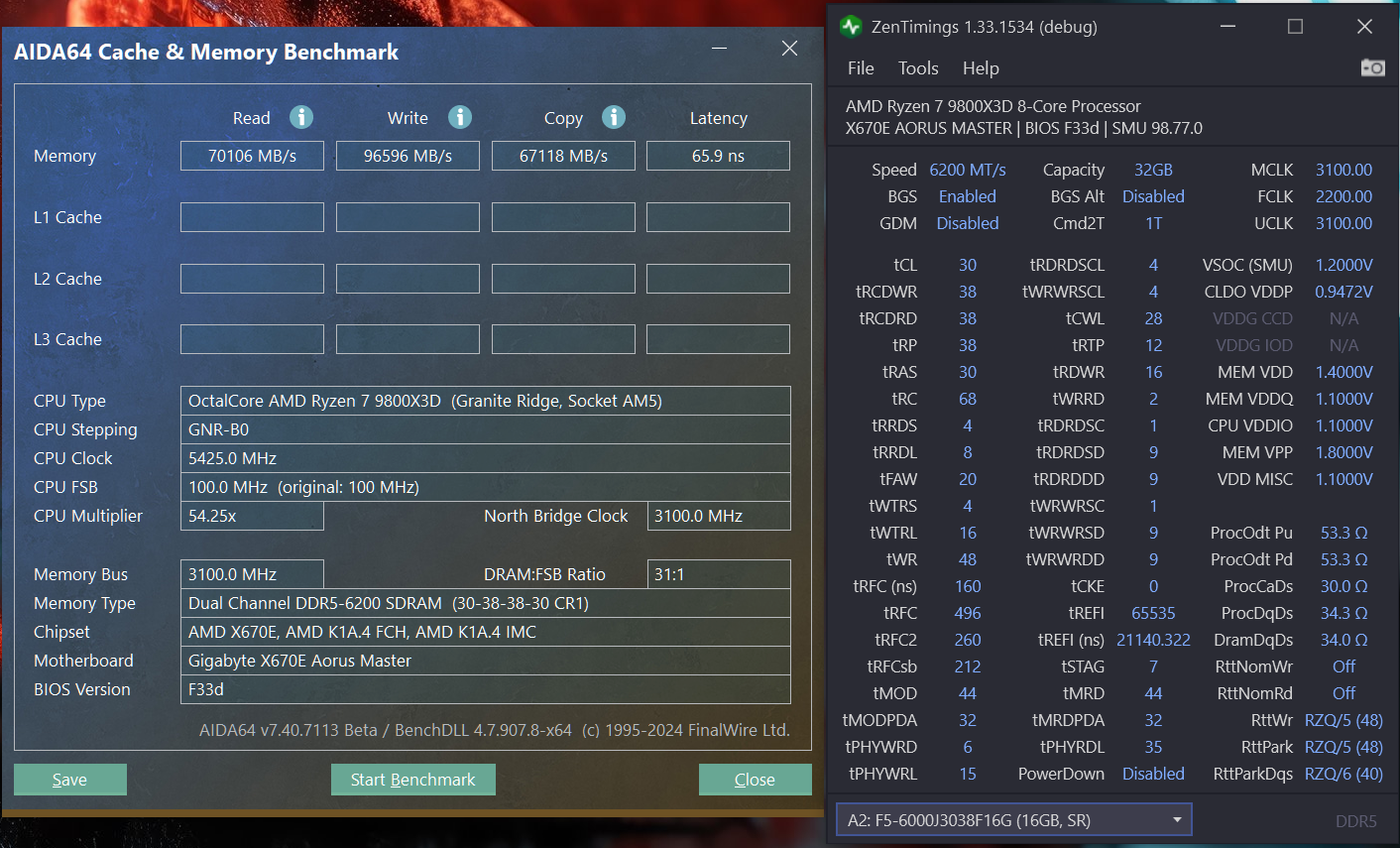The image size is (1400, 848).
Task: Open the Tools menu in ZenTimings
Action: 918,68
